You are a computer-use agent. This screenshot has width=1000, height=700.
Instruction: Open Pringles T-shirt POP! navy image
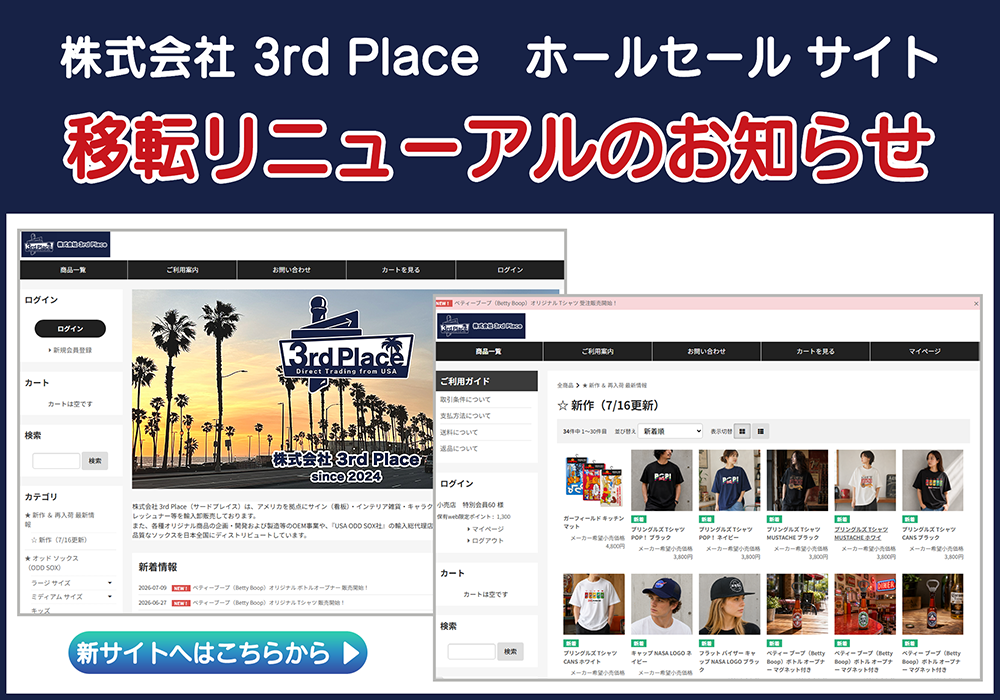(x=729, y=480)
